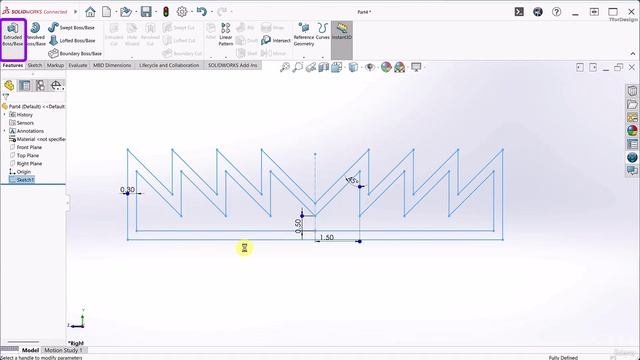Choose Boundary Boss/Base feature
Viewport: 640px width, 360px height.
coord(75,53)
